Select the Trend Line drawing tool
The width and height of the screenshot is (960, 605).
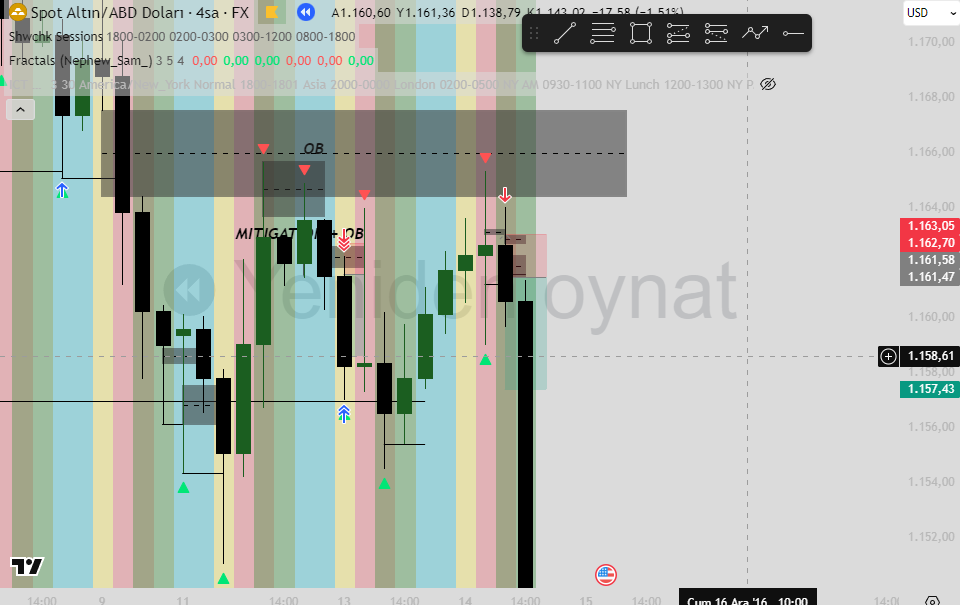pos(564,33)
